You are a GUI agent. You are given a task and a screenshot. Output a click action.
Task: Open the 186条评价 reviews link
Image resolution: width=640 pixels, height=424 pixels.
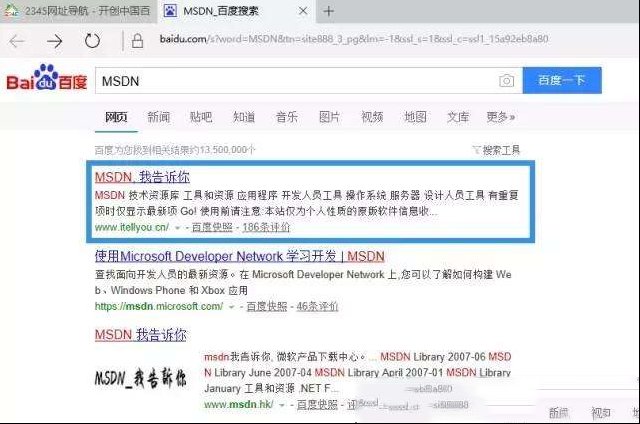pos(266,227)
